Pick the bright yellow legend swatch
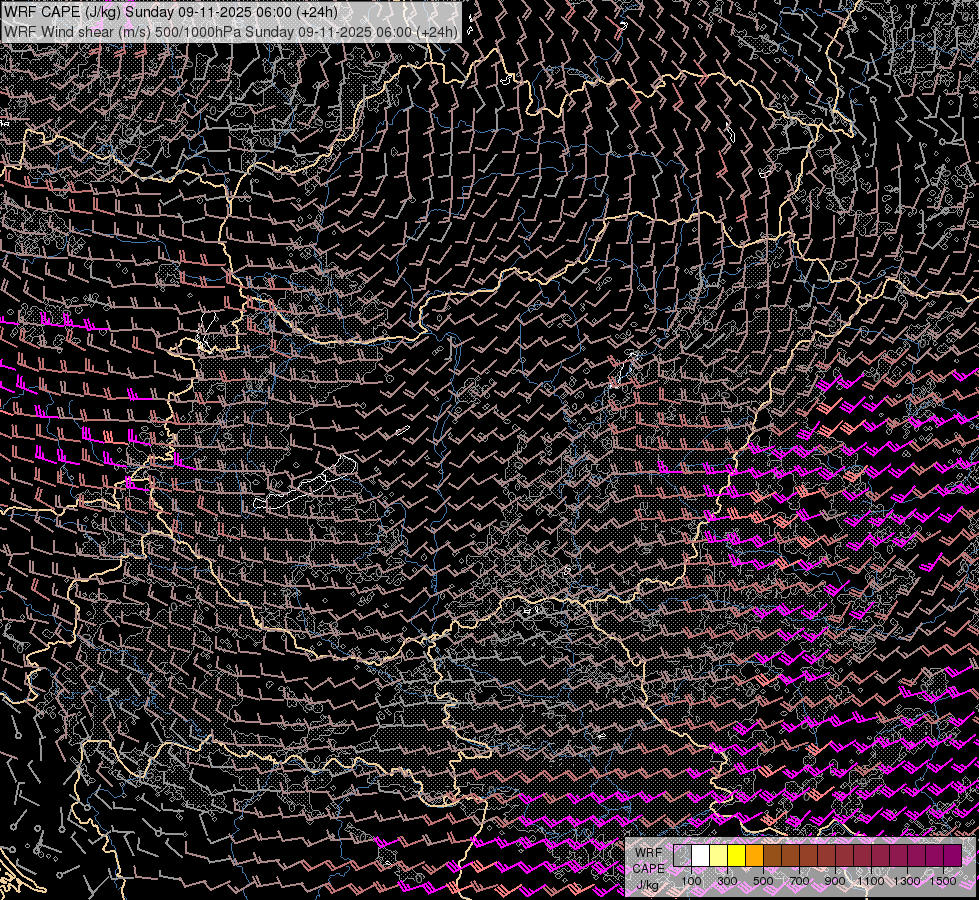 click(x=737, y=856)
